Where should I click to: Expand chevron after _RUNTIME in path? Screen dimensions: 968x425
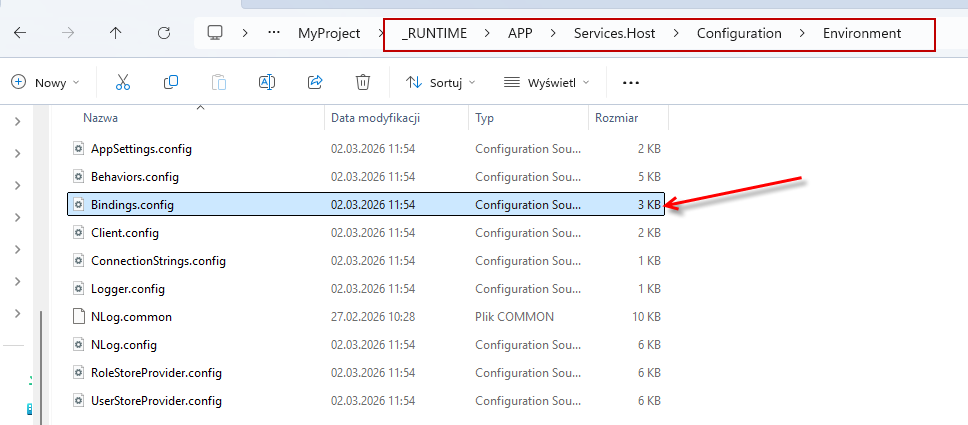[487, 33]
